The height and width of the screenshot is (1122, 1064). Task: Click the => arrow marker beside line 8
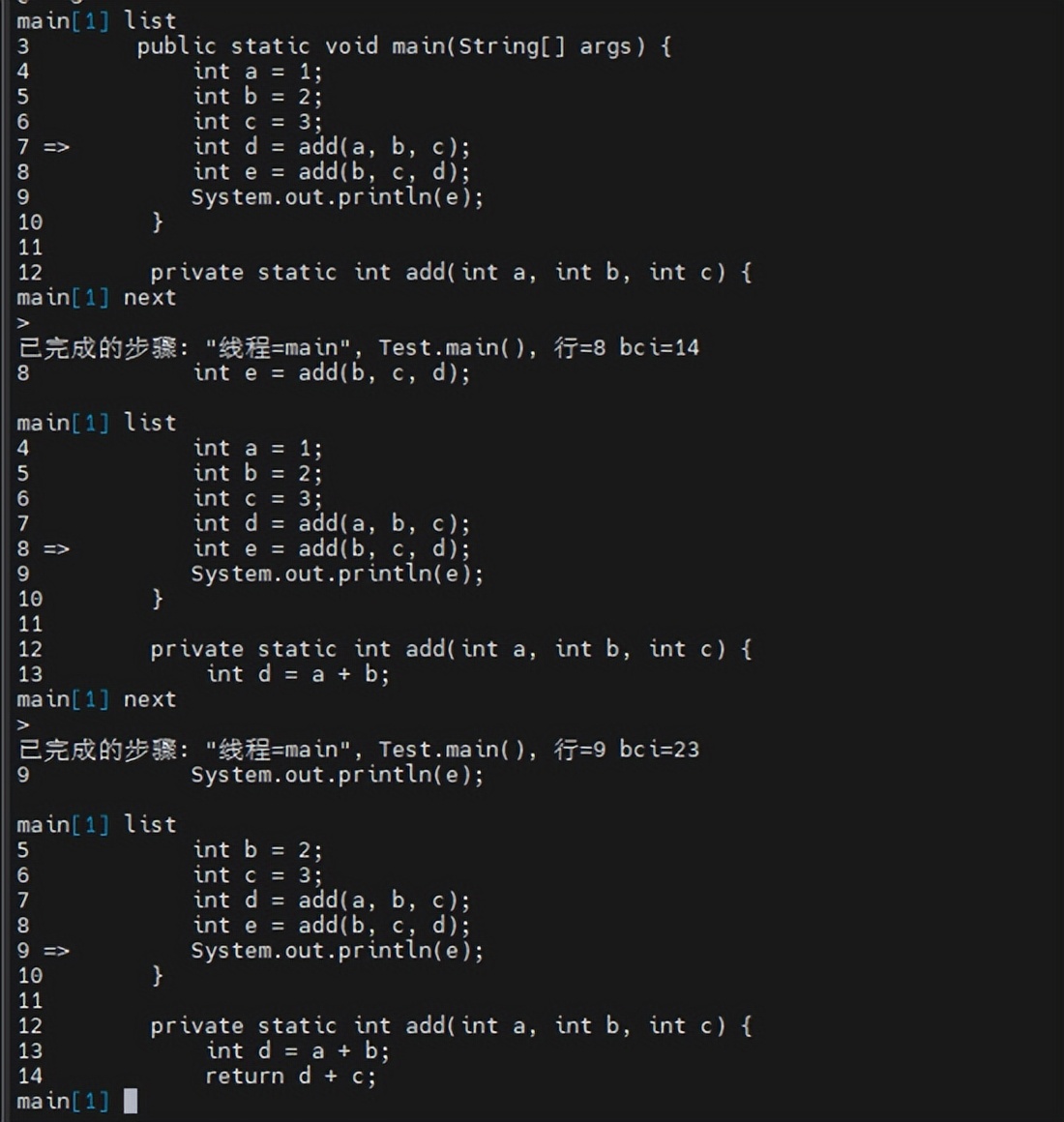(56, 549)
